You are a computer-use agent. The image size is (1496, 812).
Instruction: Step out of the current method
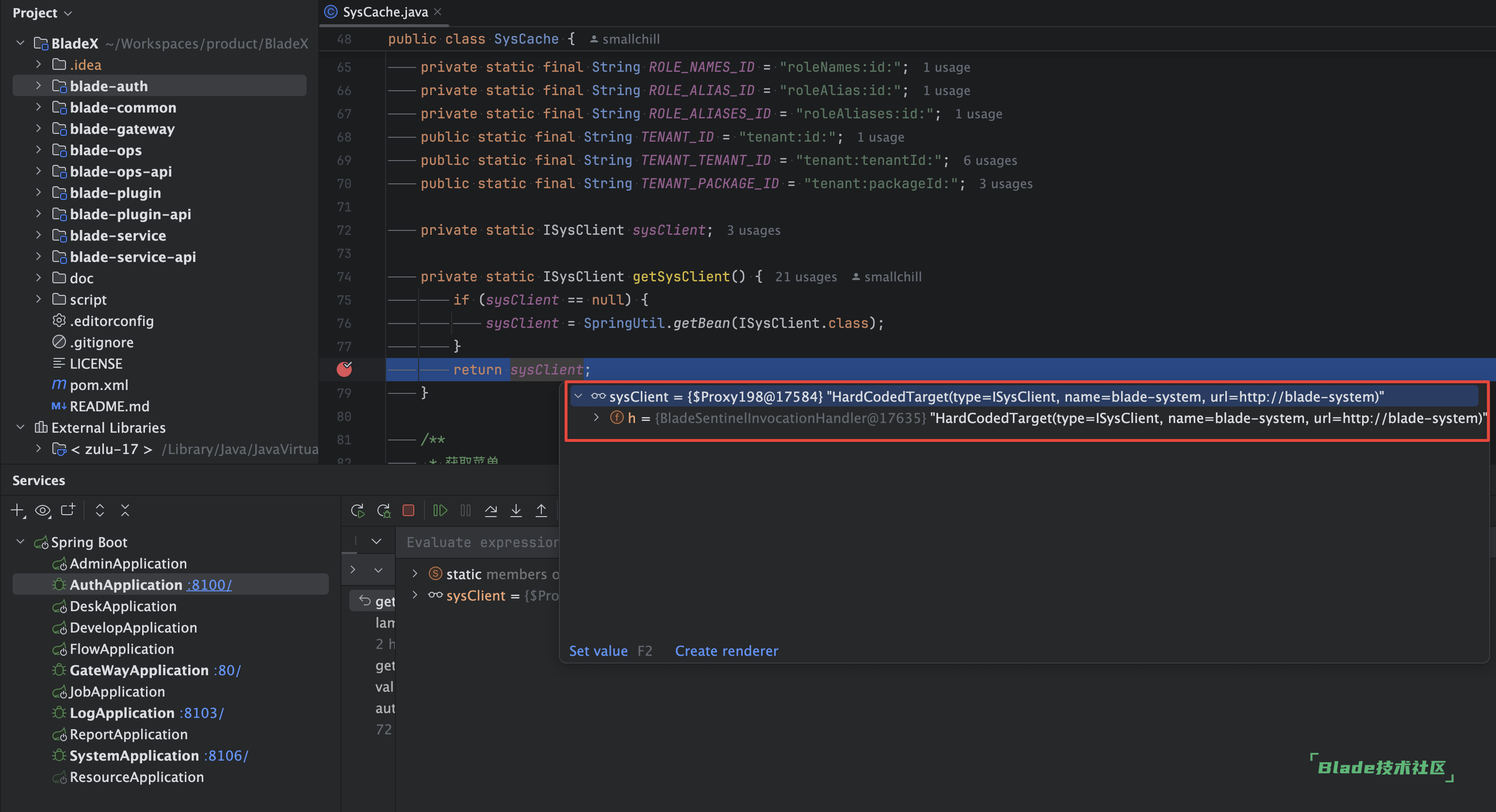541,511
